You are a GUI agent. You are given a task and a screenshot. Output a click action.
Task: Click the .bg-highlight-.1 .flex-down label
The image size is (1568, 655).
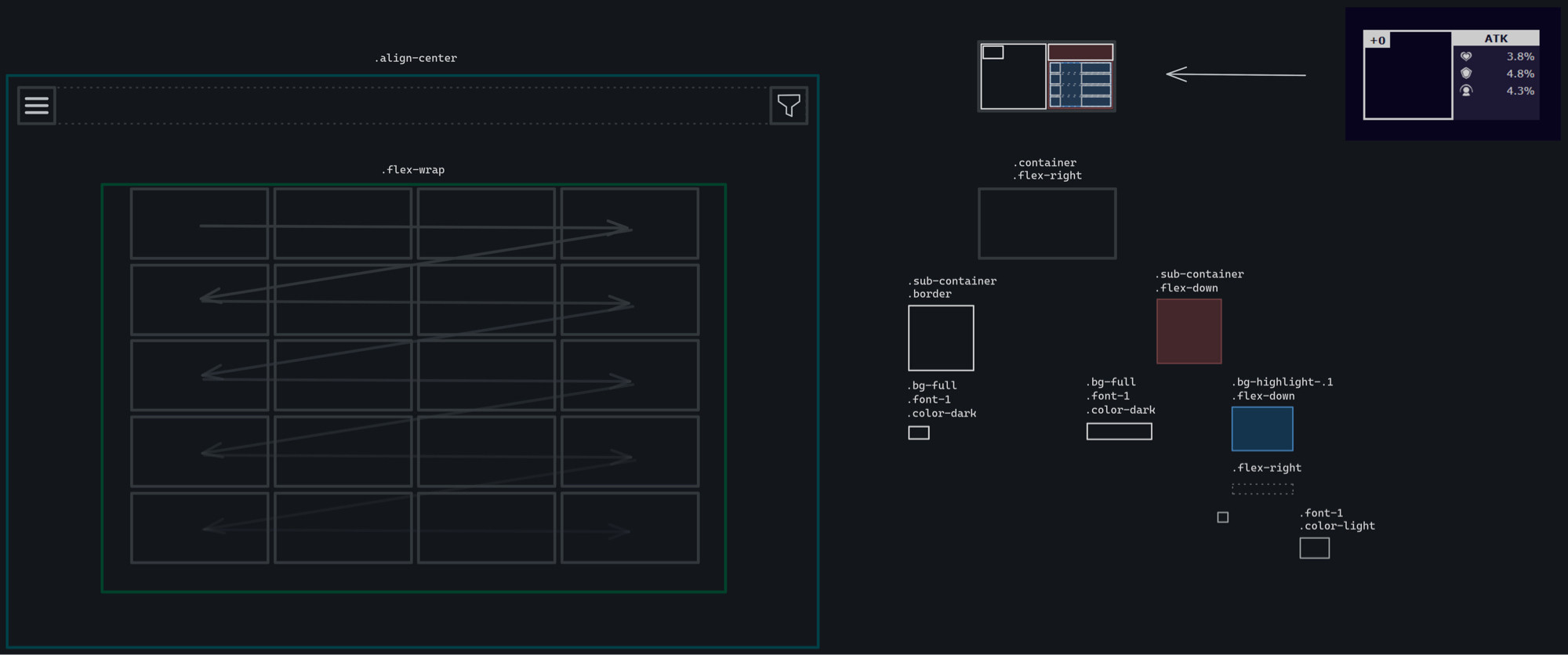(1282, 389)
